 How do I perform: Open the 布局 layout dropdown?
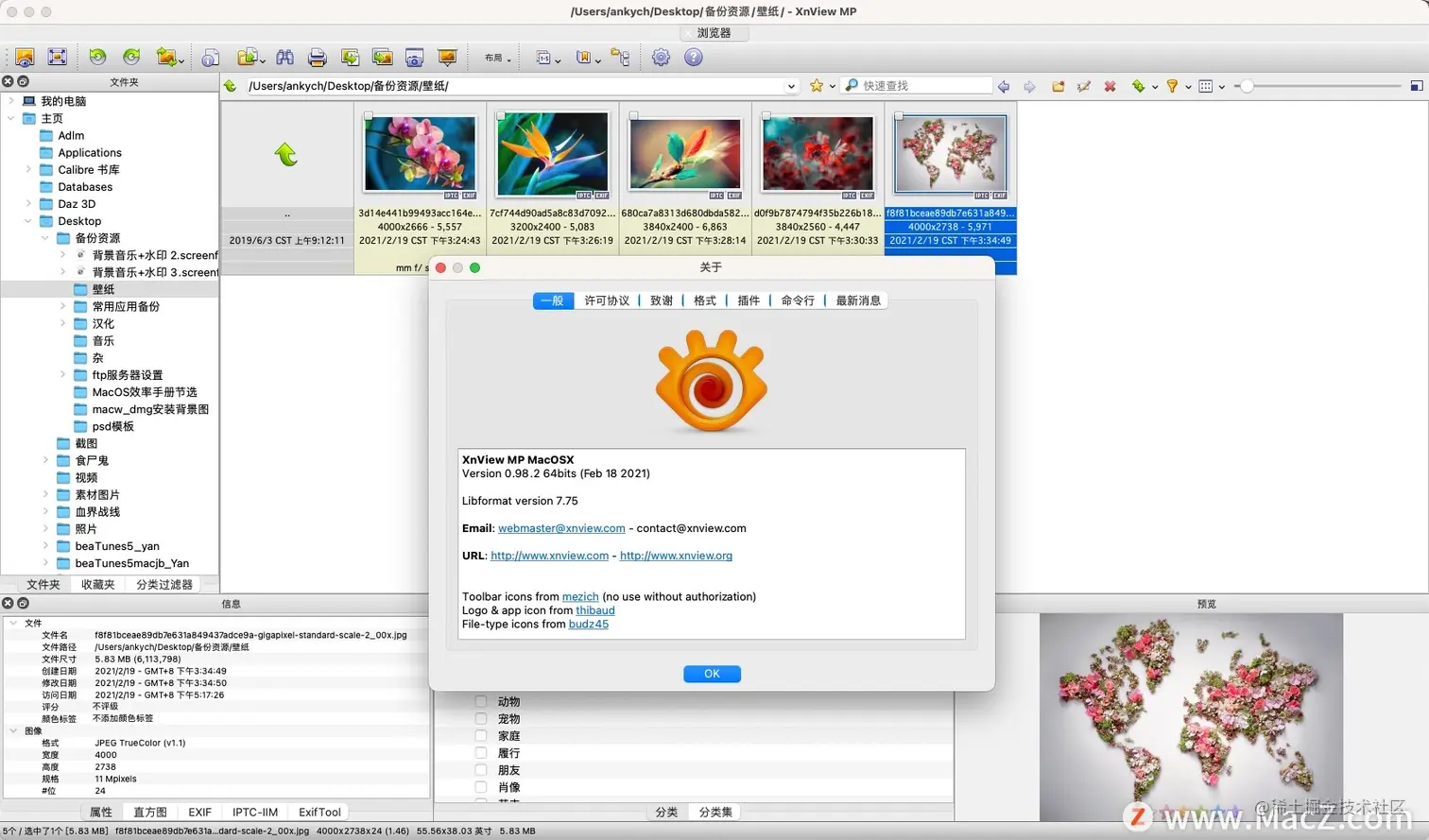coord(498,58)
